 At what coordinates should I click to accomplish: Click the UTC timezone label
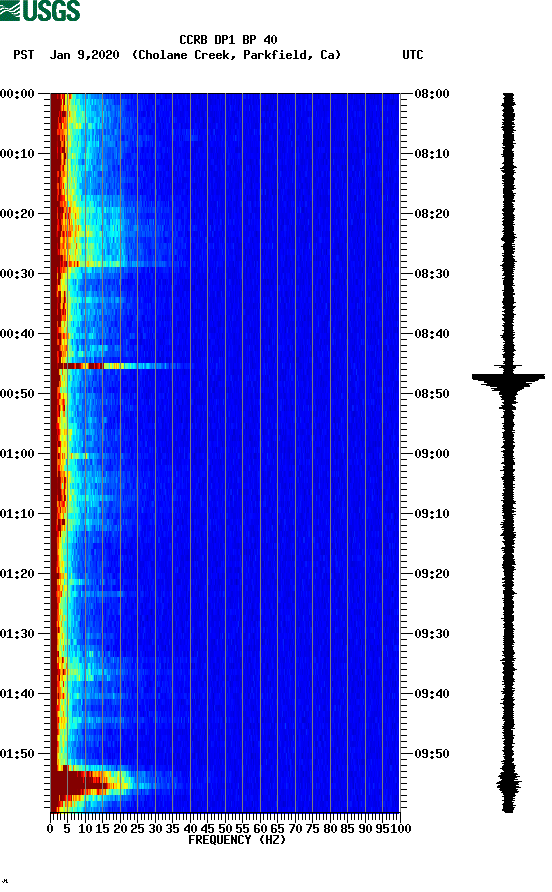(x=413, y=55)
